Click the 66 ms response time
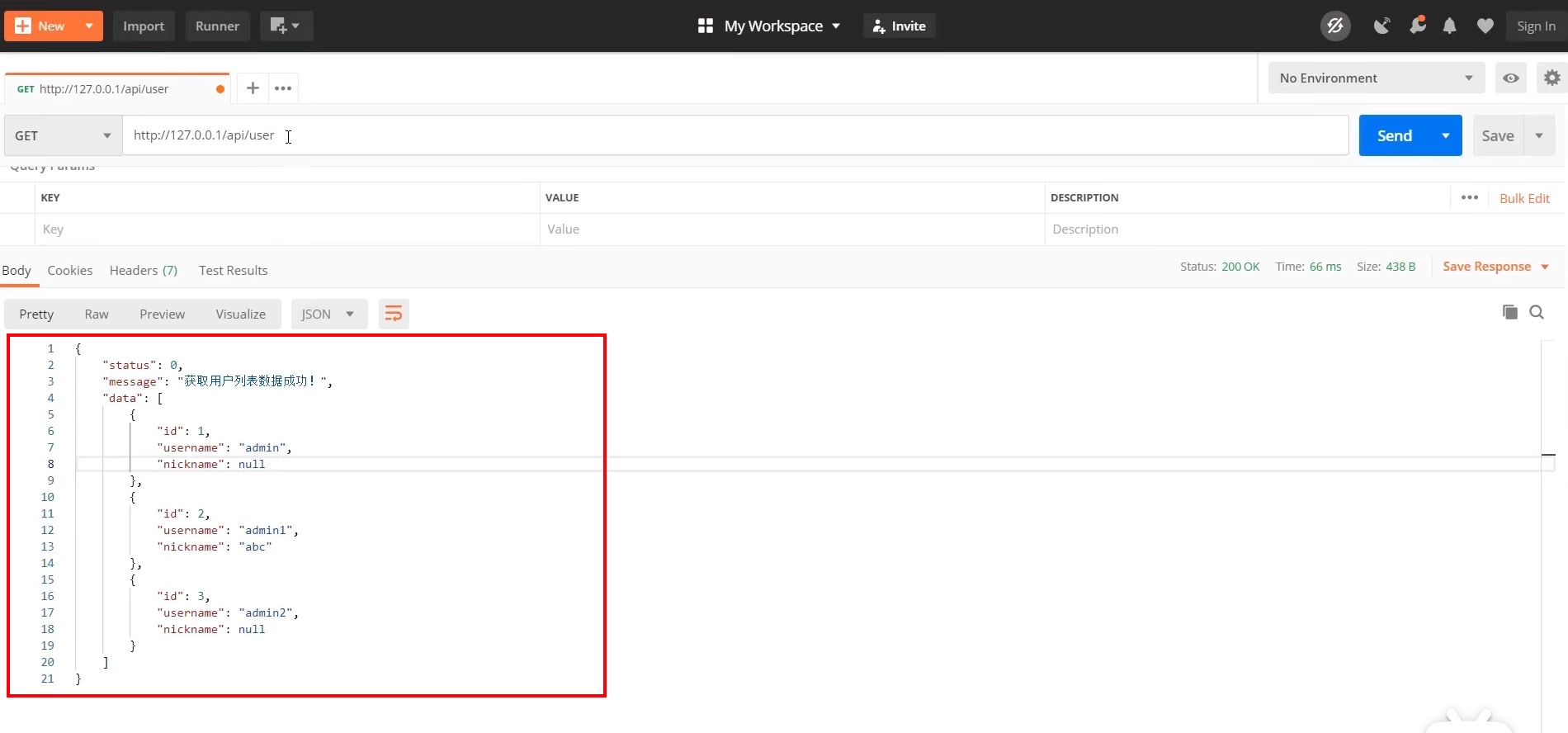 1325,267
